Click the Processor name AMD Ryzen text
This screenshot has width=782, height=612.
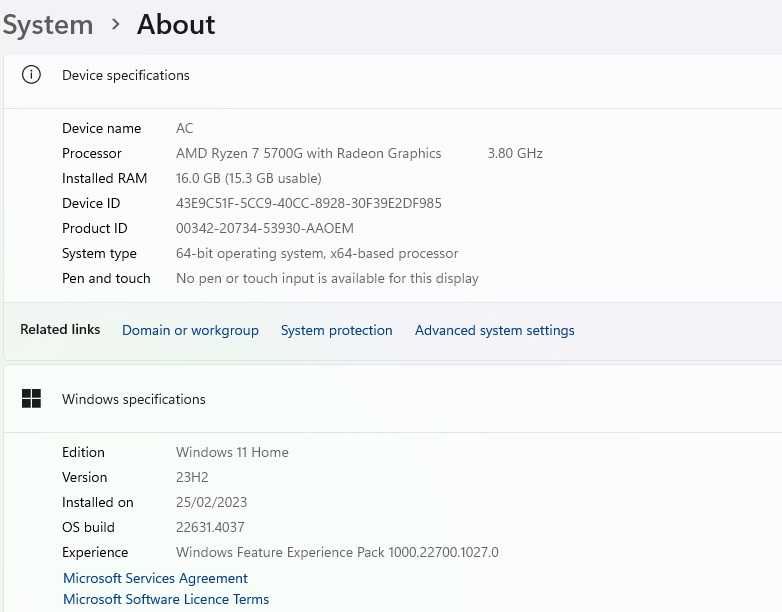pyautogui.click(x=308, y=153)
